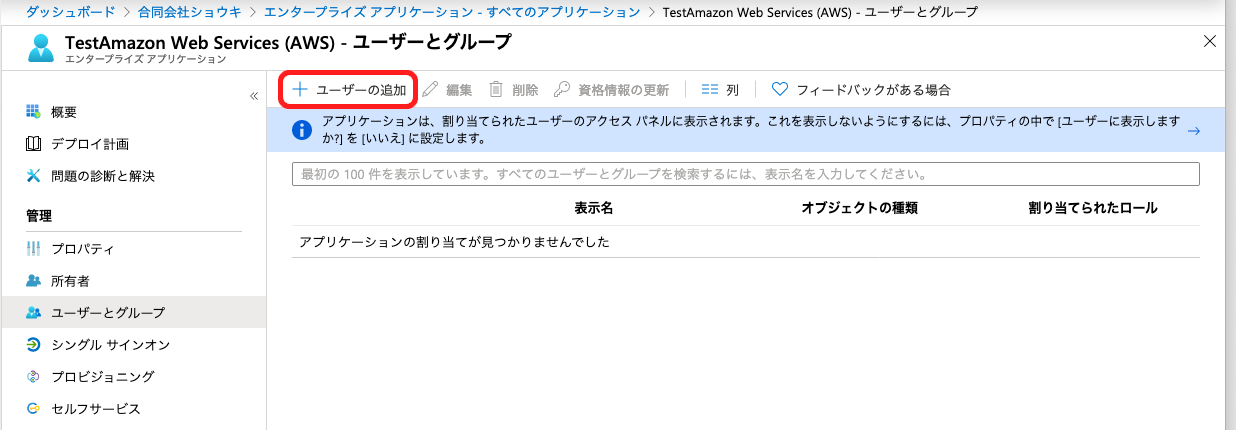
Task: Click the セルフサービス icon
Action: pyautogui.click(x=33, y=409)
